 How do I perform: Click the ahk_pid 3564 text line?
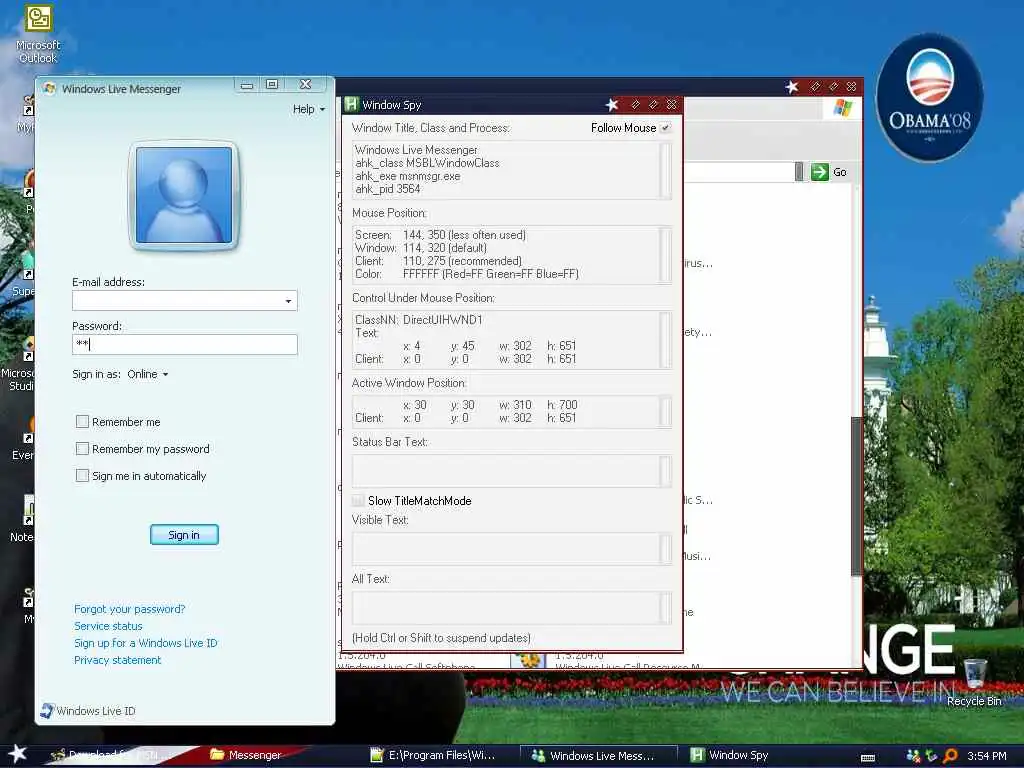click(x=388, y=189)
